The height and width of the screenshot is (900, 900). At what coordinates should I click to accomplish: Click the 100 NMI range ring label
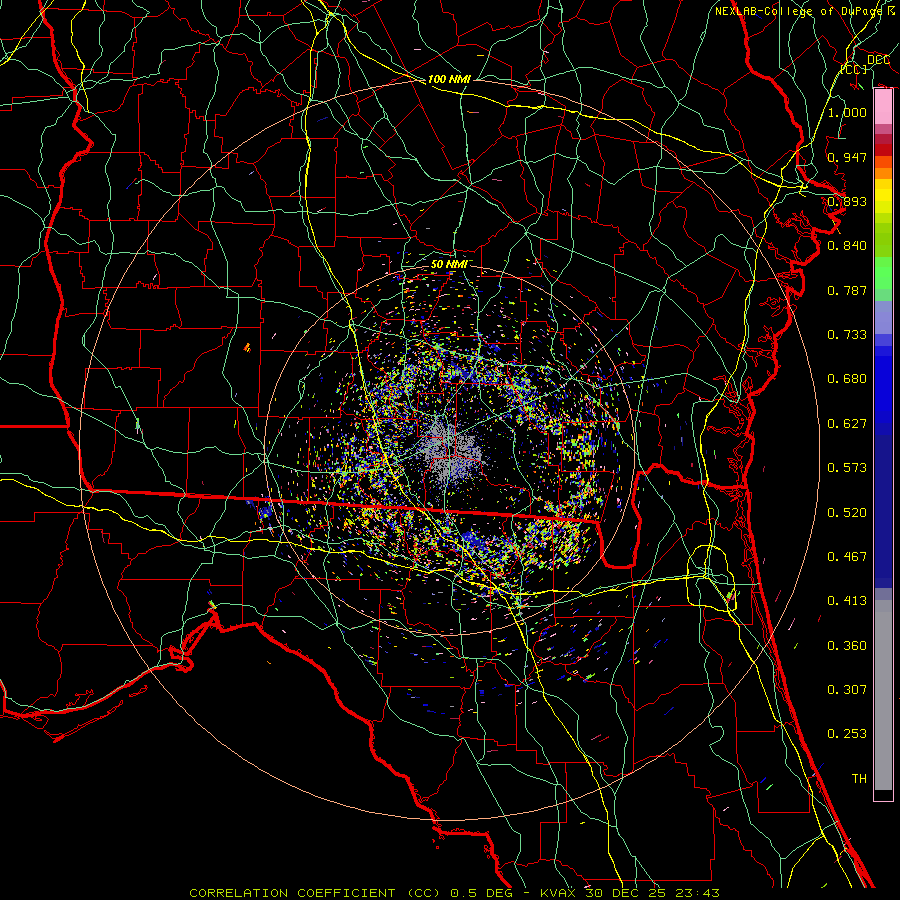click(449, 79)
